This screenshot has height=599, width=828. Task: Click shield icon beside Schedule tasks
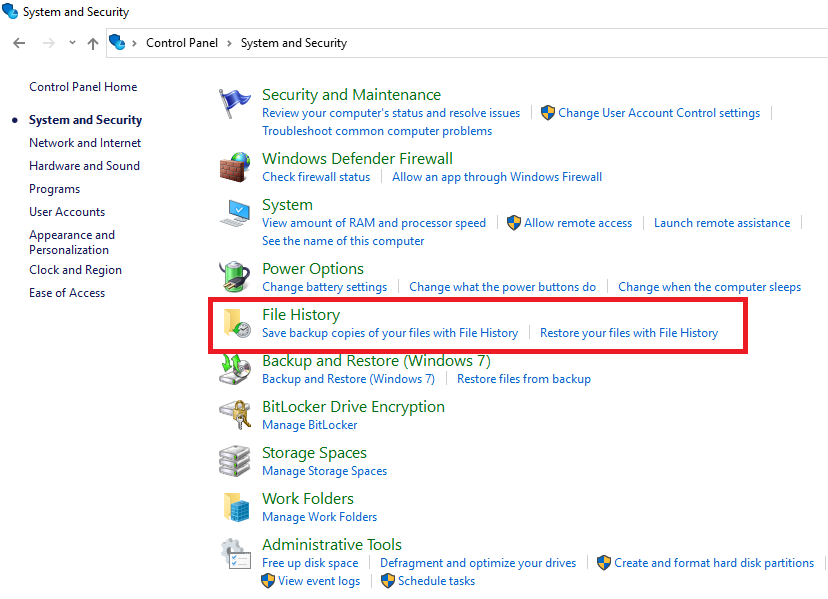point(388,581)
